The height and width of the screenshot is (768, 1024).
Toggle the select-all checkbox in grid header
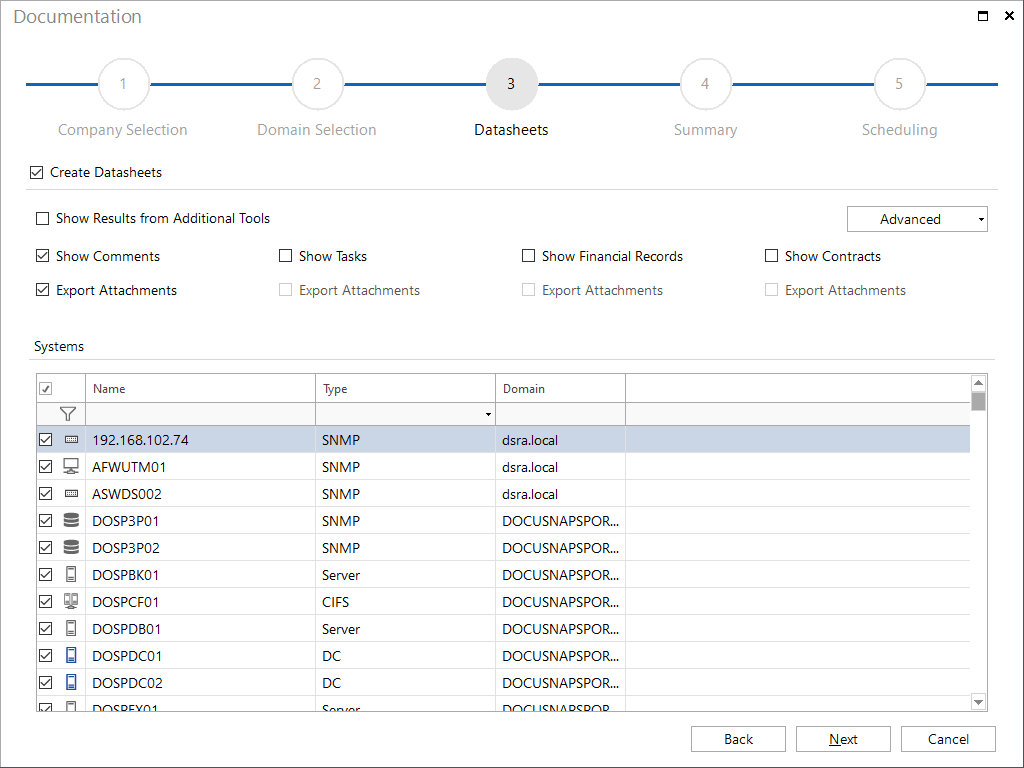pyautogui.click(x=46, y=389)
